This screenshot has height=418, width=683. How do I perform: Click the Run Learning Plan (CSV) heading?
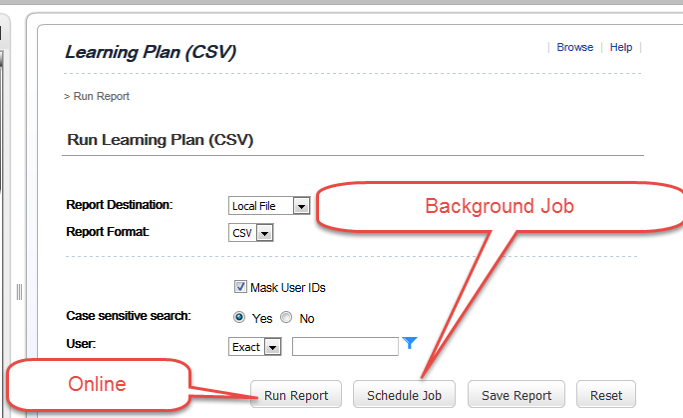coord(160,140)
